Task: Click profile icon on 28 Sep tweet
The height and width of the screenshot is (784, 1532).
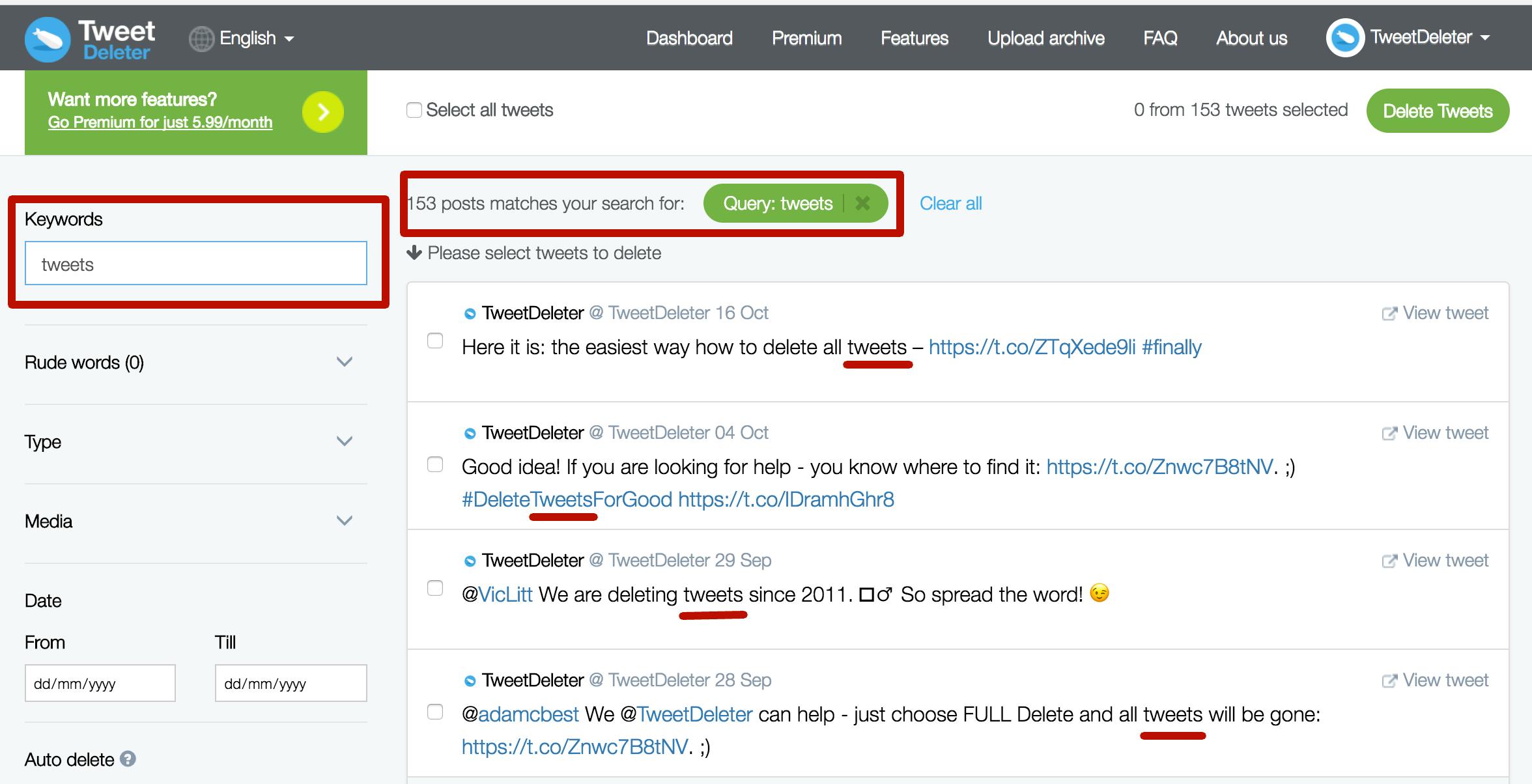Action: [x=470, y=681]
